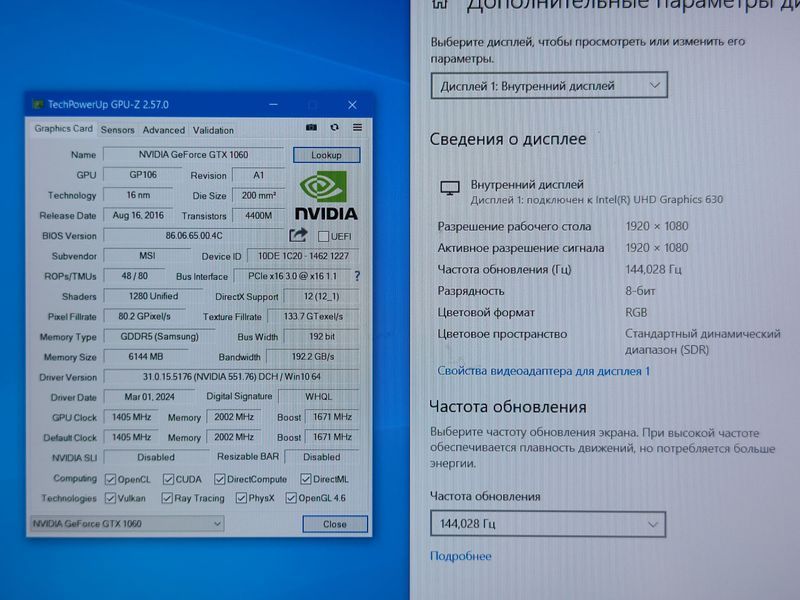Toggle the DirectCompute checkbox
Viewport: 800px width, 600px height.
pyautogui.click(x=220, y=479)
